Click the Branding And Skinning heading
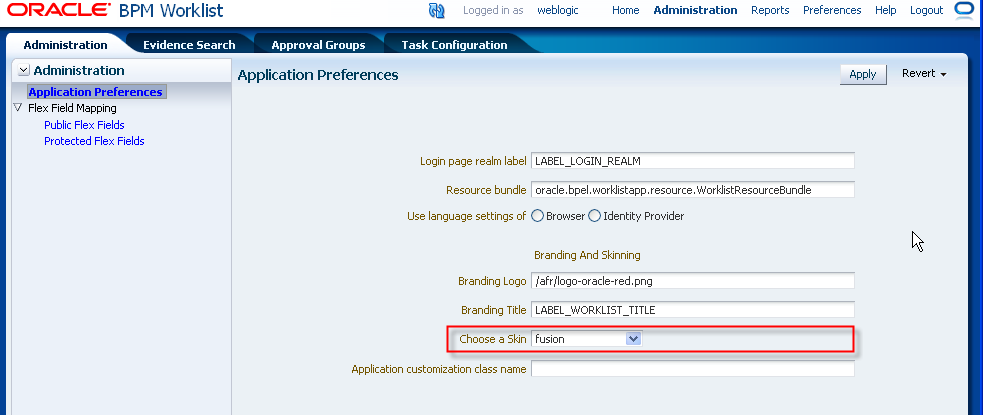983x415 pixels. (x=587, y=255)
